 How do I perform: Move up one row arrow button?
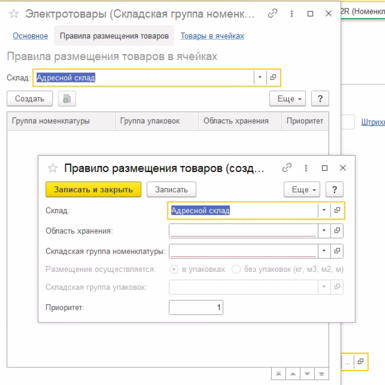[x=293, y=374]
